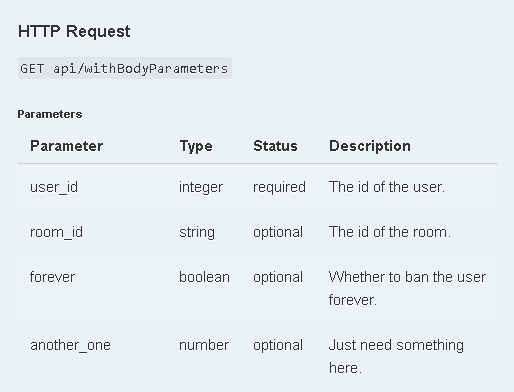The image size is (514, 392).
Task: Click the Description column header
Action: coord(370,146)
